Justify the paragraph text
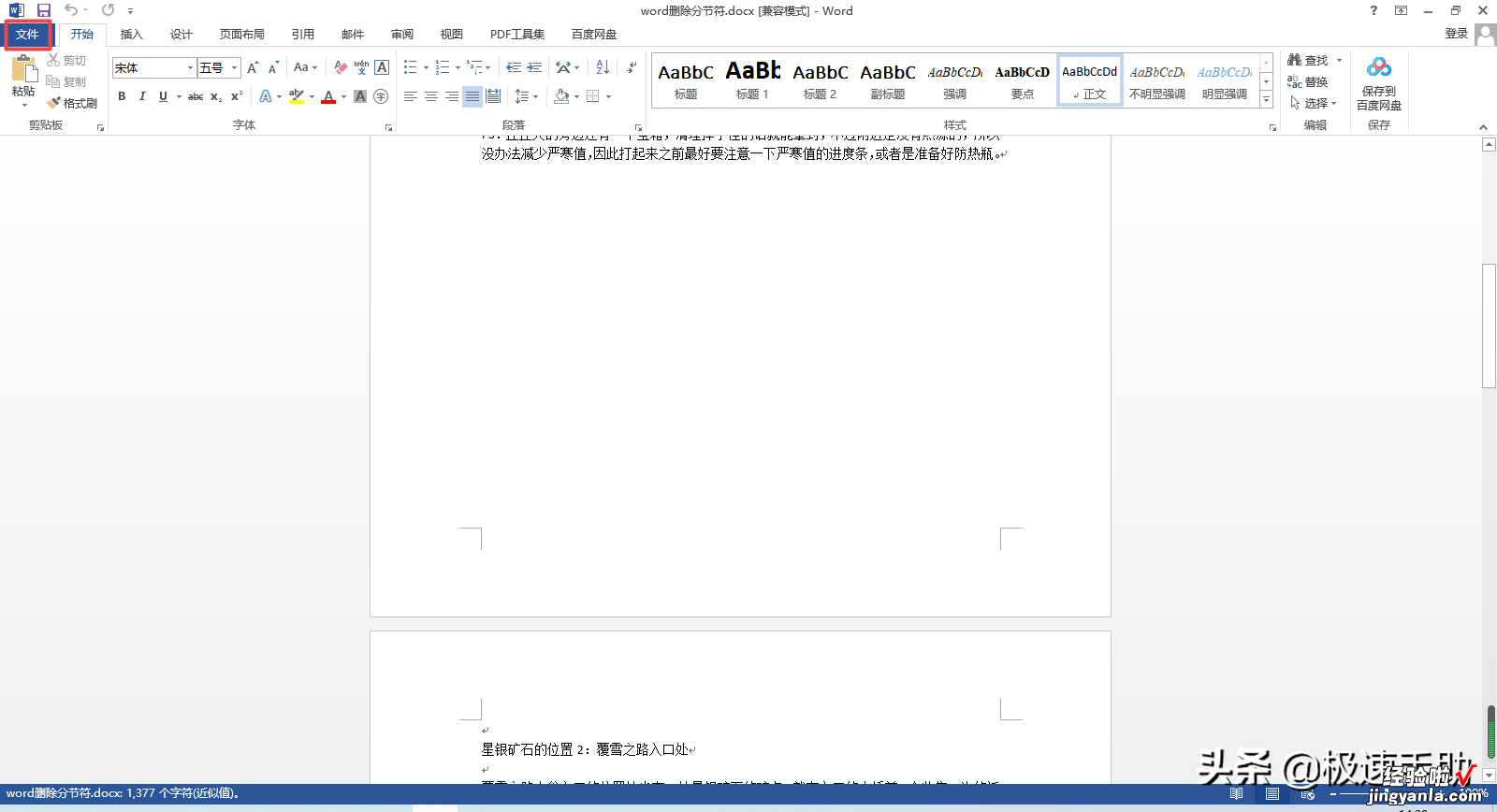This screenshot has width=1497, height=812. point(472,96)
